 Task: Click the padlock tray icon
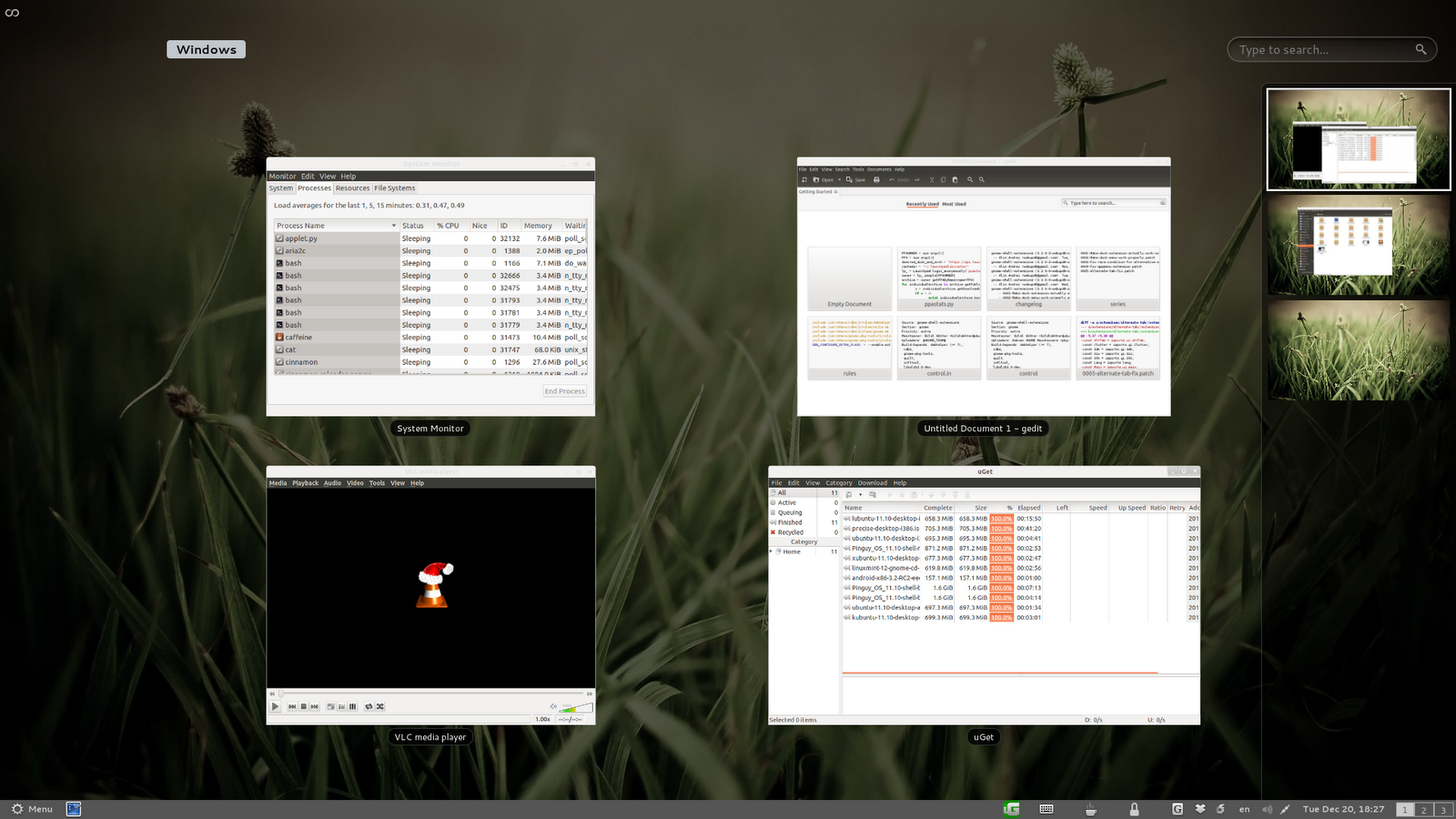pyautogui.click(x=1134, y=809)
